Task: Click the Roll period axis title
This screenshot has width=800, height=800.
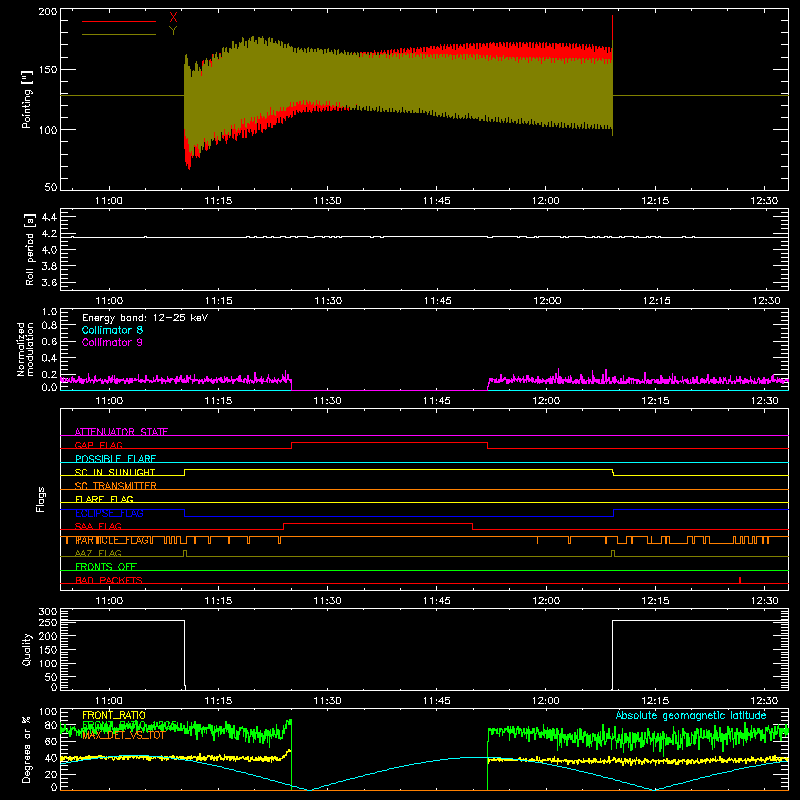Action: coord(30,249)
